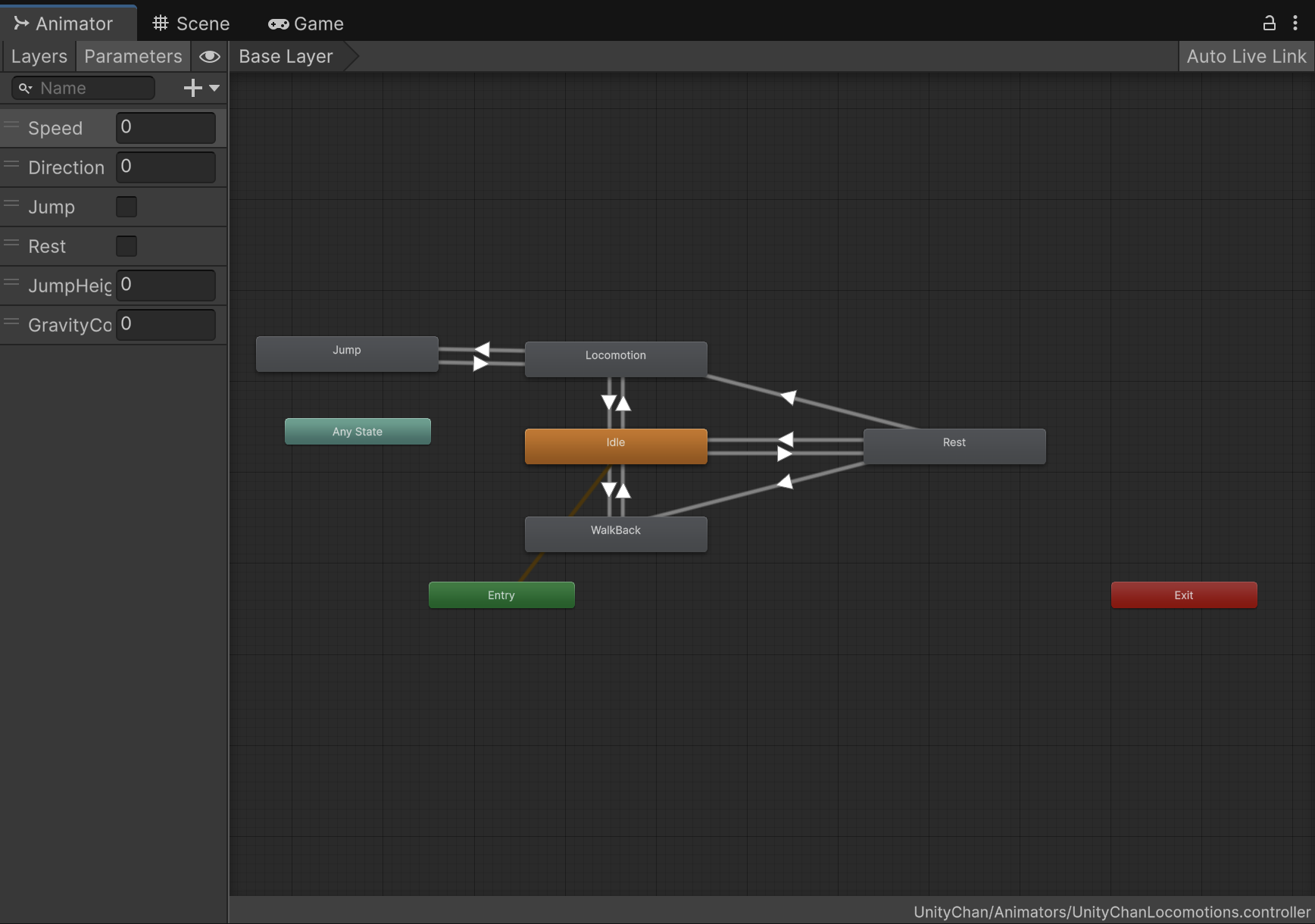1315x924 pixels.
Task: Select the orange Idle state node
Action: 615,446
